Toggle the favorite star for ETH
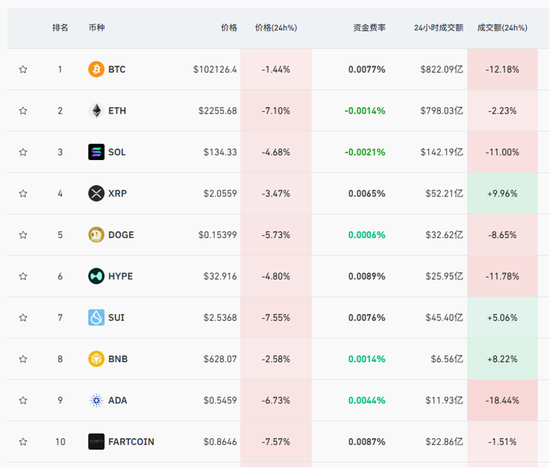The height and width of the screenshot is (468, 550). tap(23, 111)
